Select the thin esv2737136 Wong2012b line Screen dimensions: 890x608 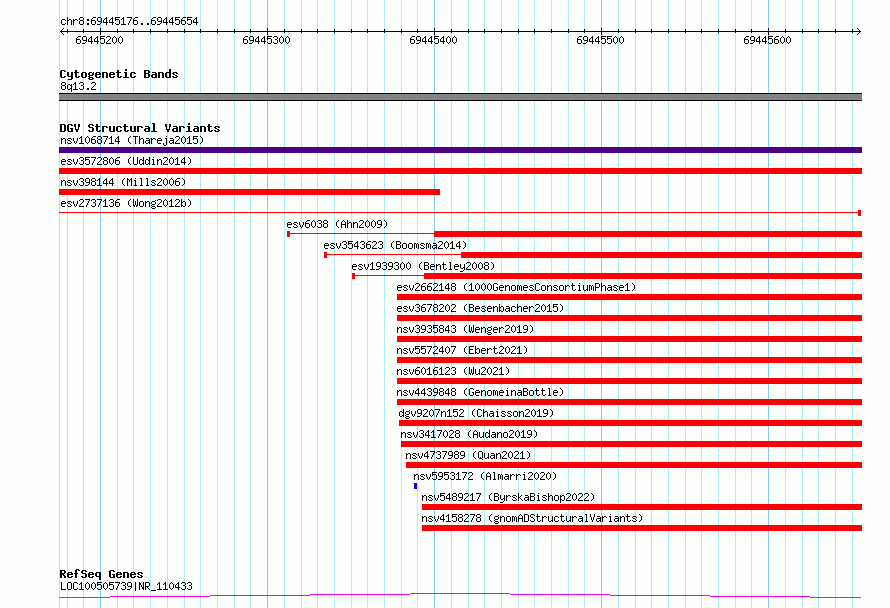click(460, 213)
